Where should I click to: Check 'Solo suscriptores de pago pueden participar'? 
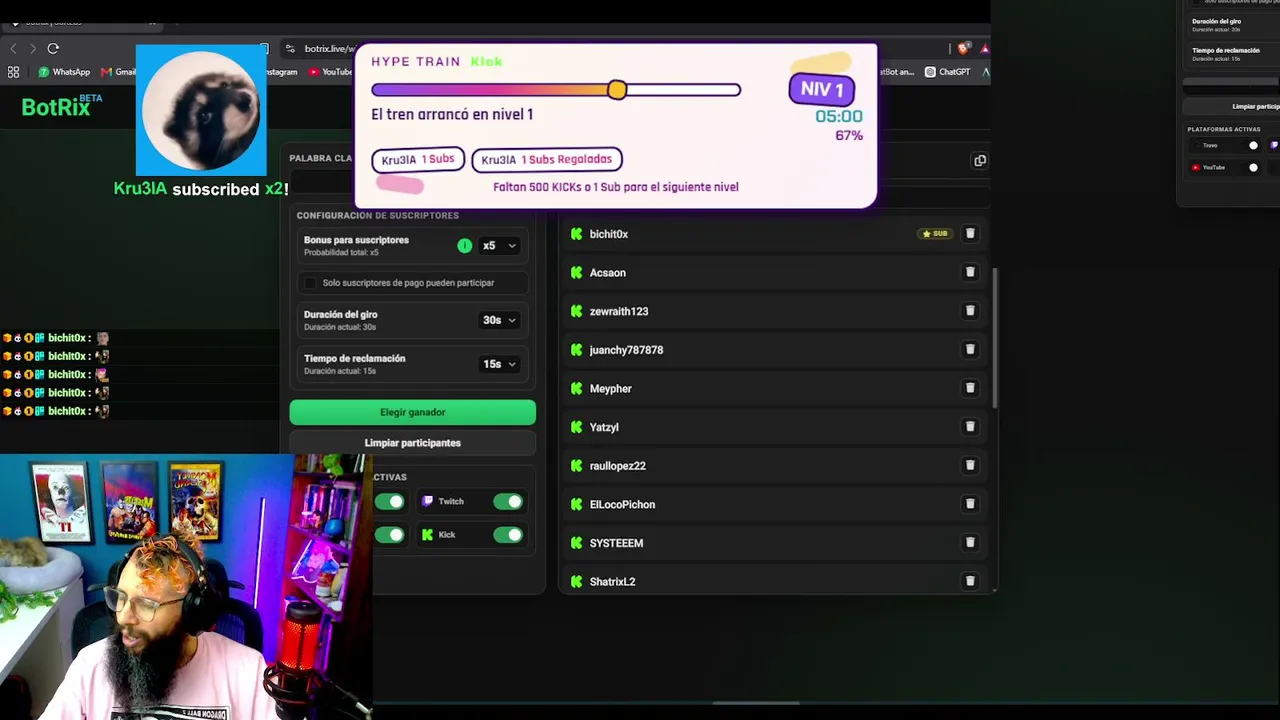tap(310, 283)
